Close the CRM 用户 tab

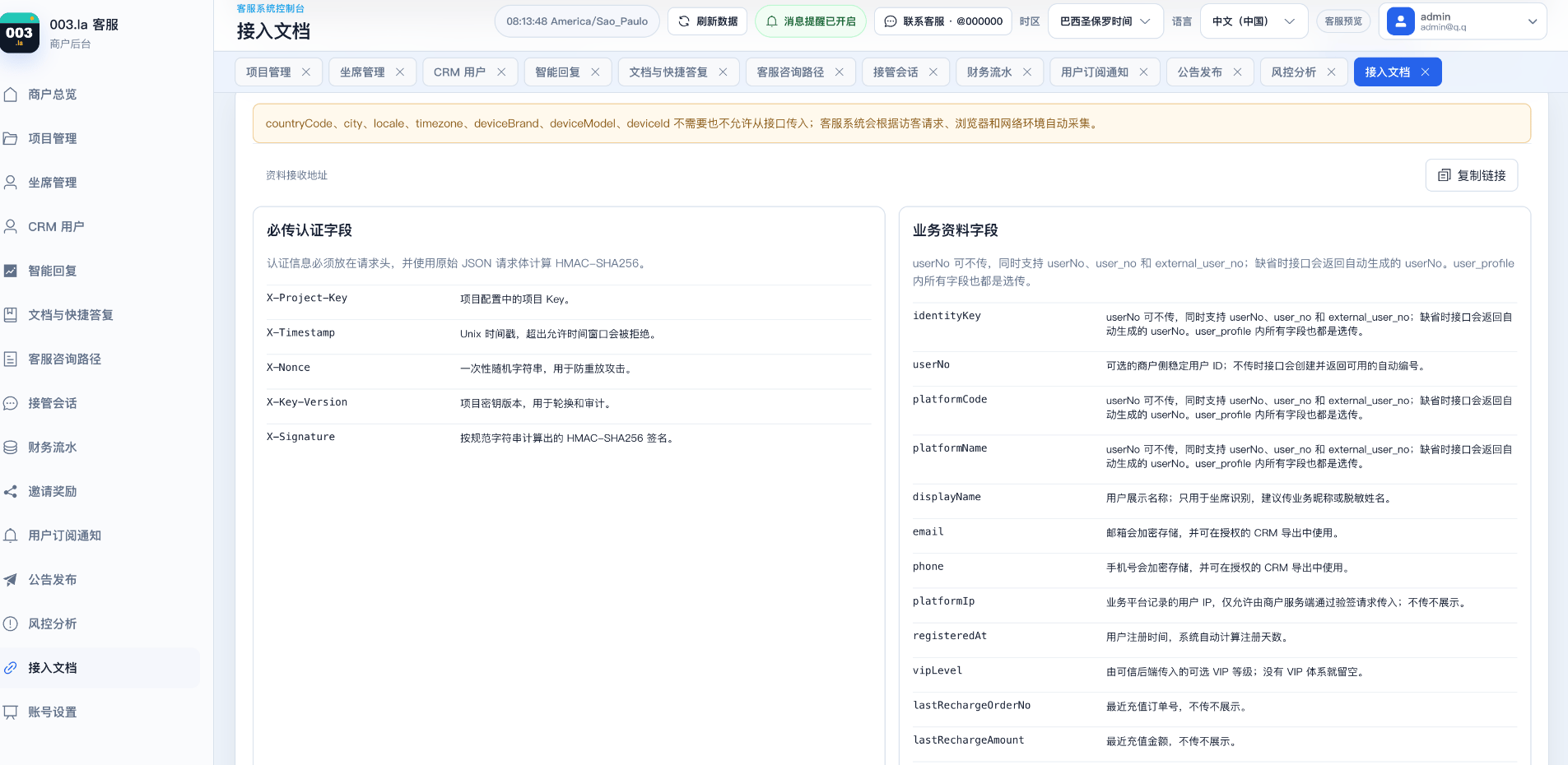click(501, 72)
